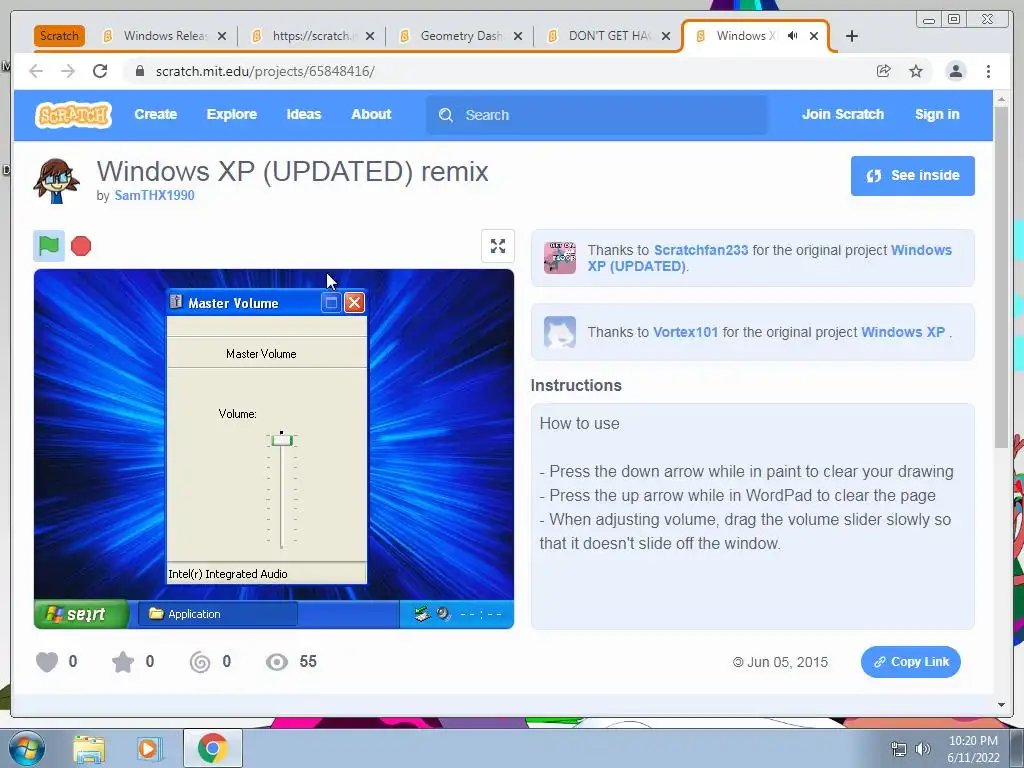Click the volume slider handle
The height and width of the screenshot is (768, 1024).
click(x=282, y=440)
